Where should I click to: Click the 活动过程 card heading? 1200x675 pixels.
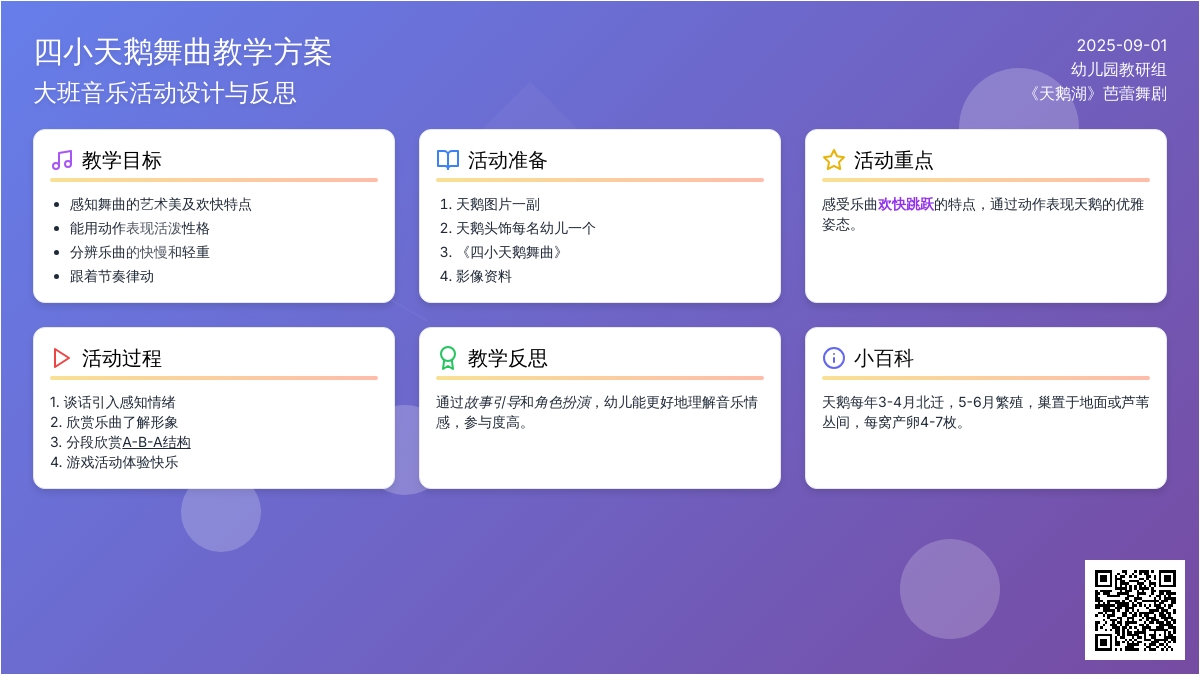tap(122, 358)
